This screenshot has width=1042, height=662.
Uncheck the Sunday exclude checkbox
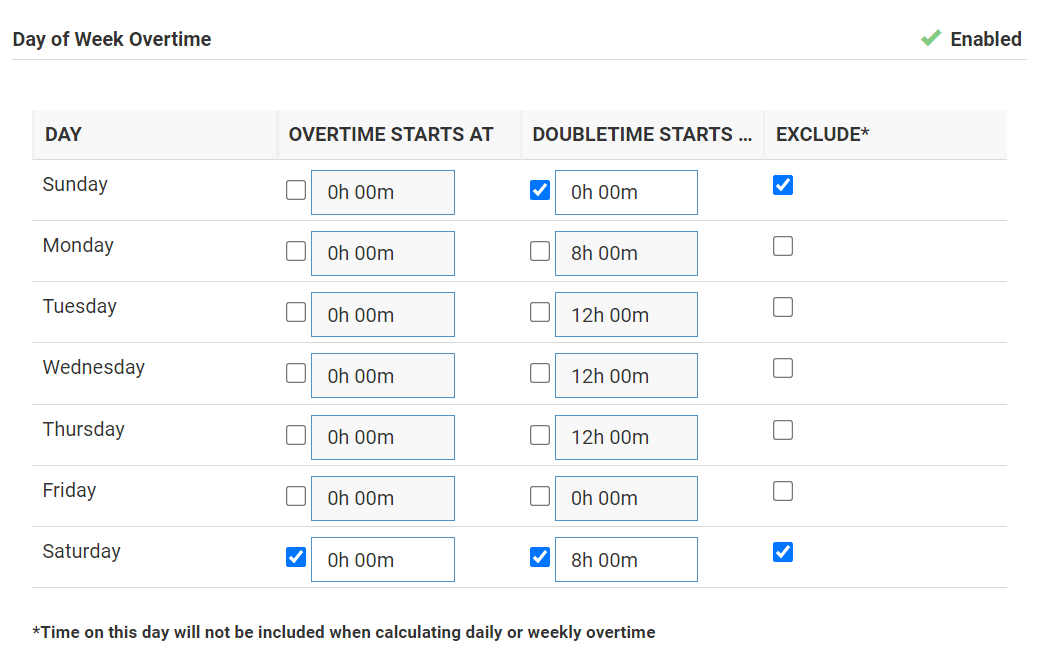[x=783, y=185]
